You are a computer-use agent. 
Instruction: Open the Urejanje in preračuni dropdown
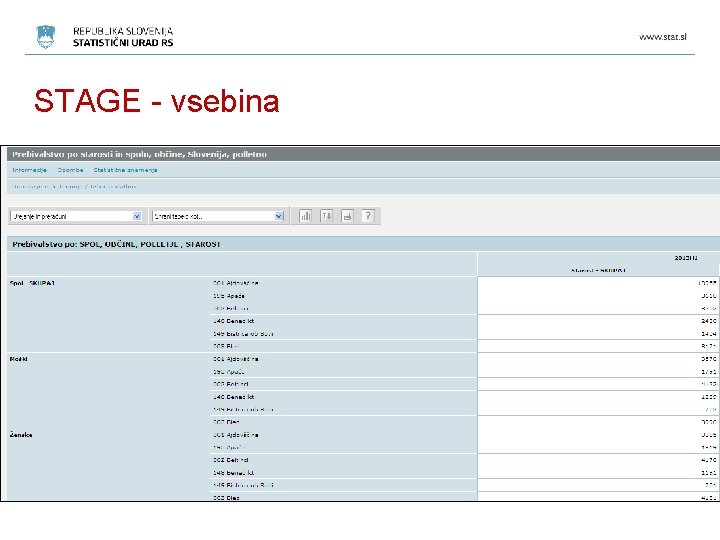[x=76, y=216]
